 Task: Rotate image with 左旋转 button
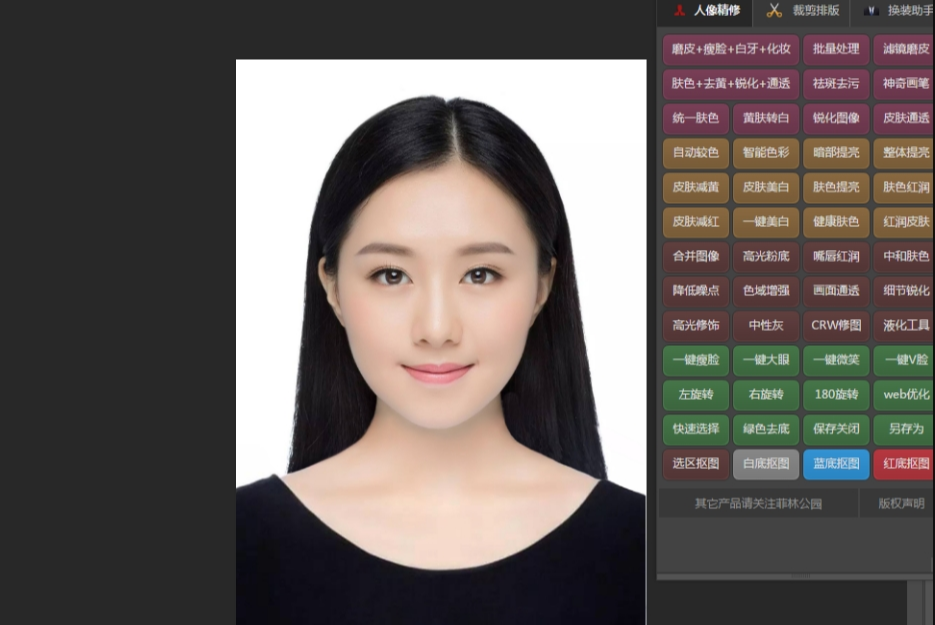point(695,395)
